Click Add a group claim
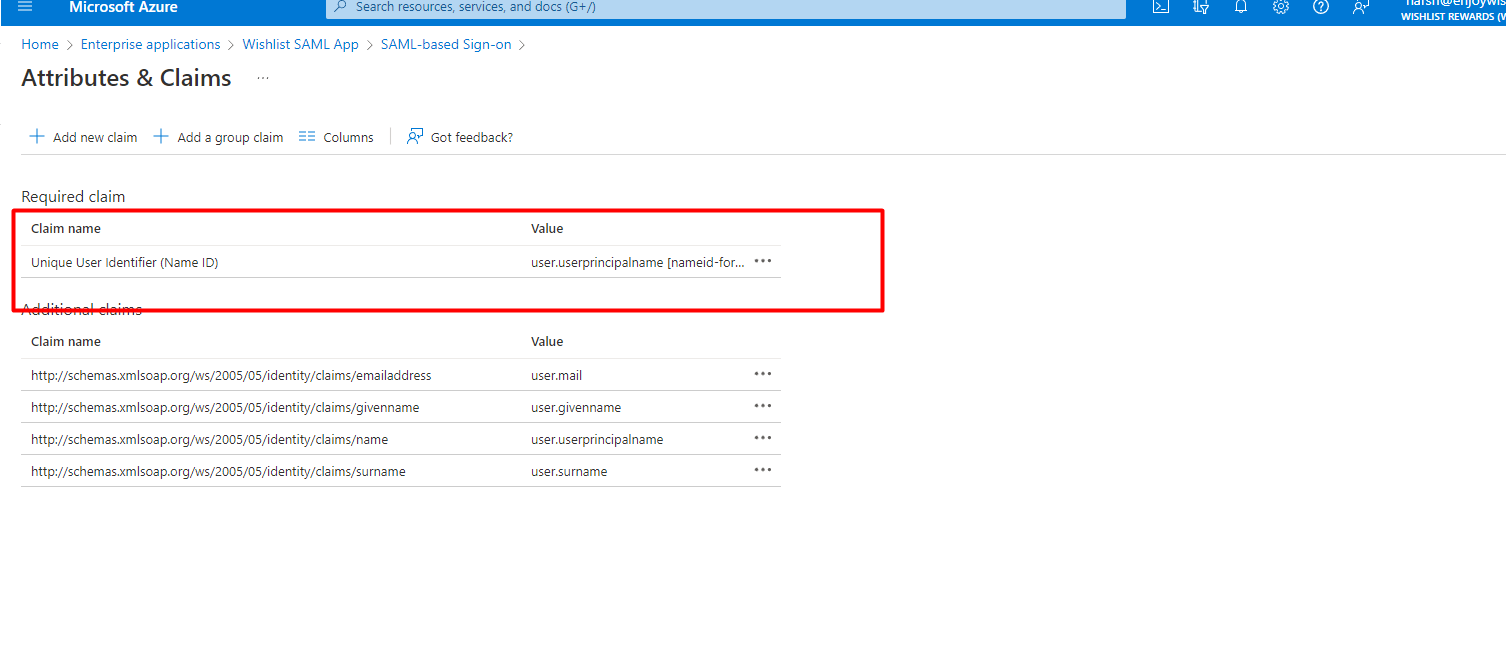 tap(218, 137)
